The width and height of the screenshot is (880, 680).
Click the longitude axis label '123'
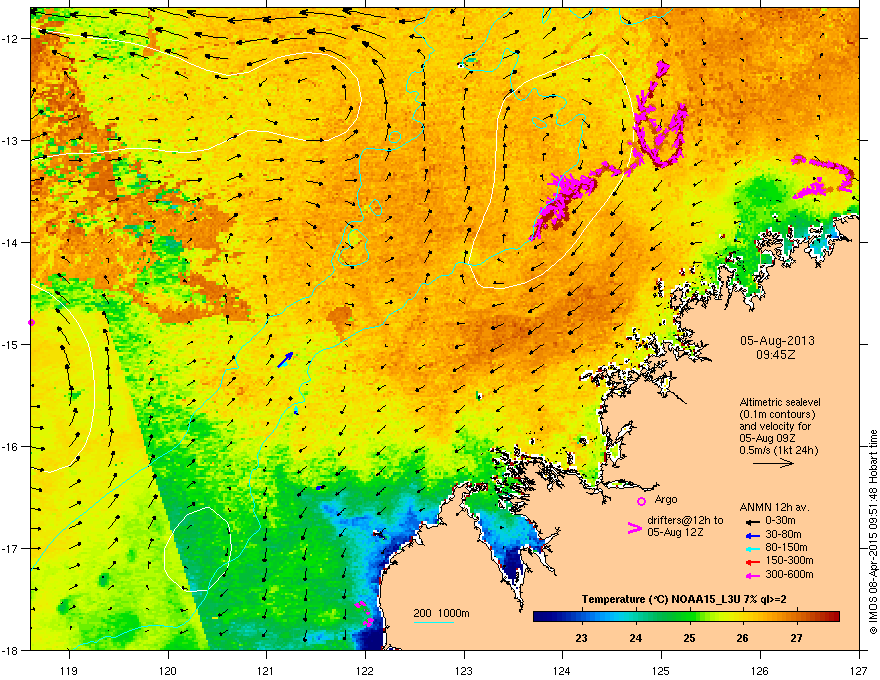(x=464, y=670)
